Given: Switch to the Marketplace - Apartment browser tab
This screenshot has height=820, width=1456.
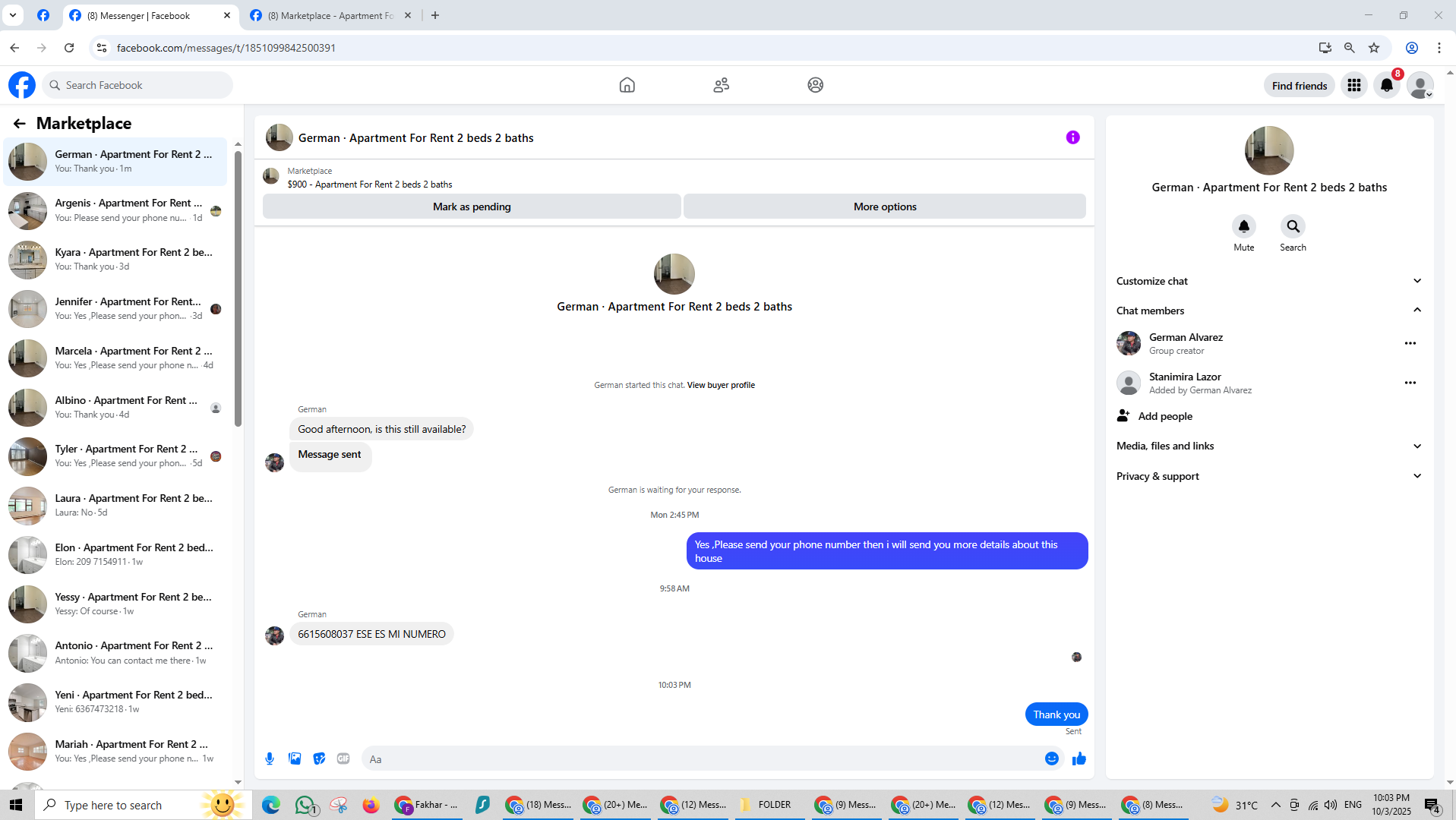Looking at the screenshot, I should point(331,15).
